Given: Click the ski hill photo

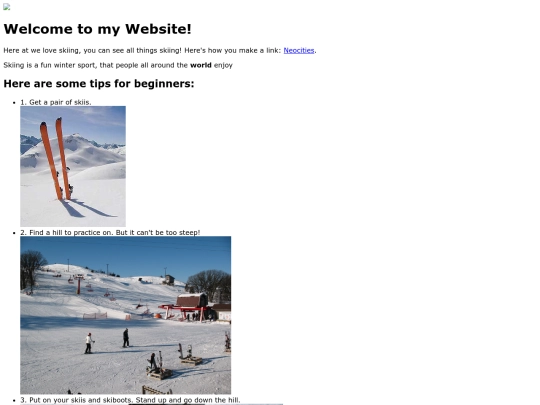Looking at the screenshot, I should [x=126, y=315].
